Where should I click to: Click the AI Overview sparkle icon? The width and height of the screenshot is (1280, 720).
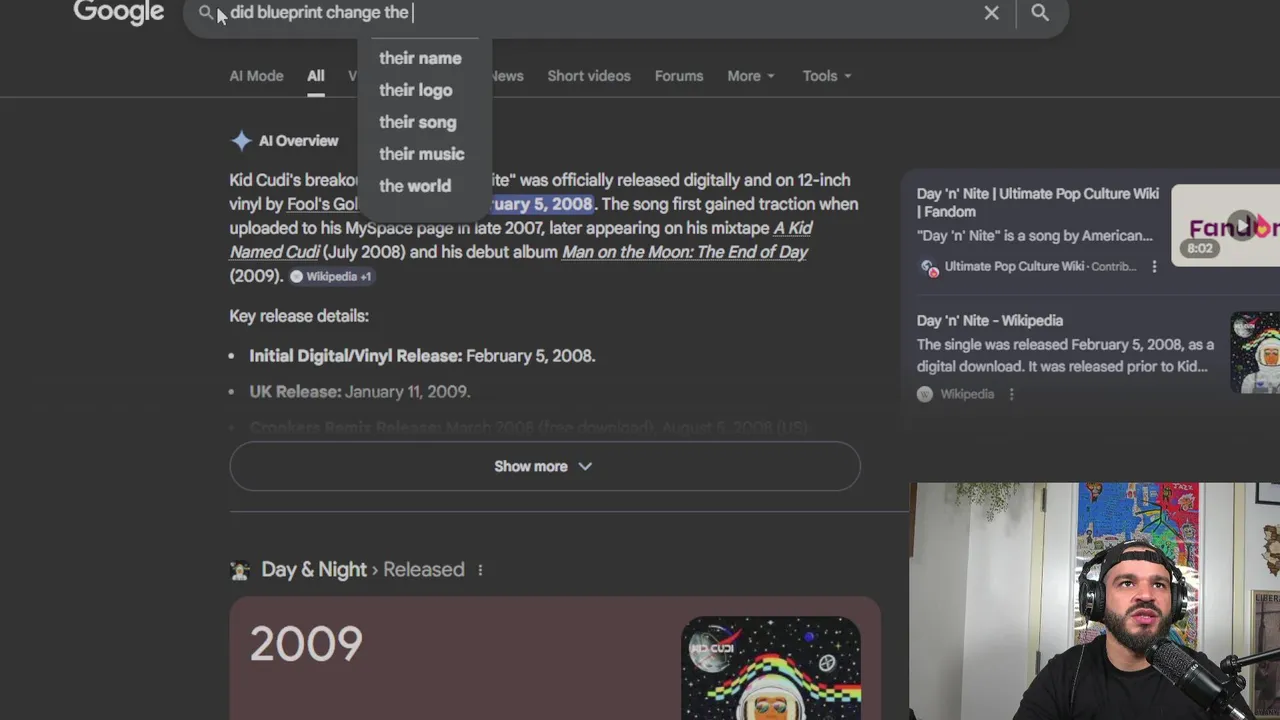coord(241,141)
